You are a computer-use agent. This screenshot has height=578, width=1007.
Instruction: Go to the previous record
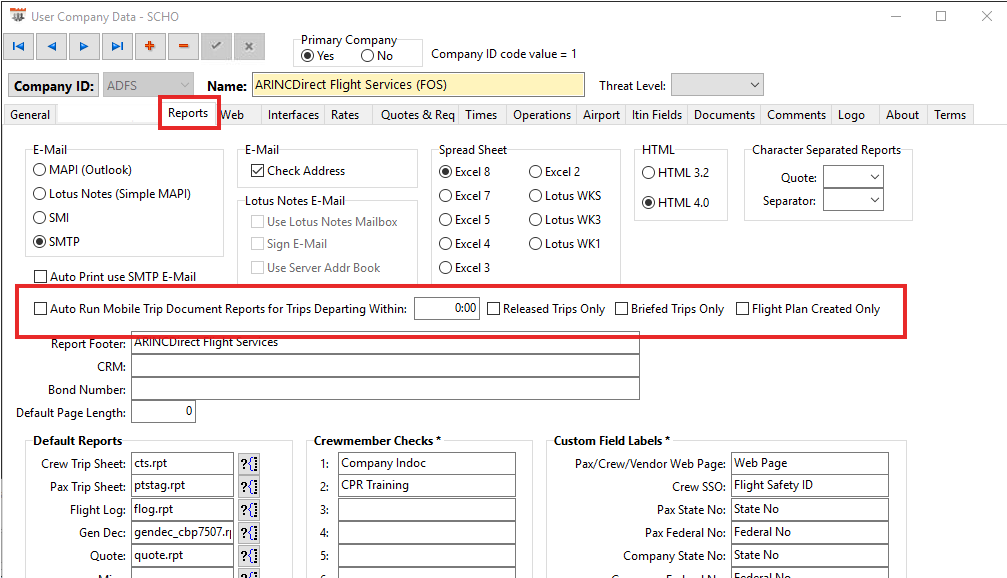[51, 46]
